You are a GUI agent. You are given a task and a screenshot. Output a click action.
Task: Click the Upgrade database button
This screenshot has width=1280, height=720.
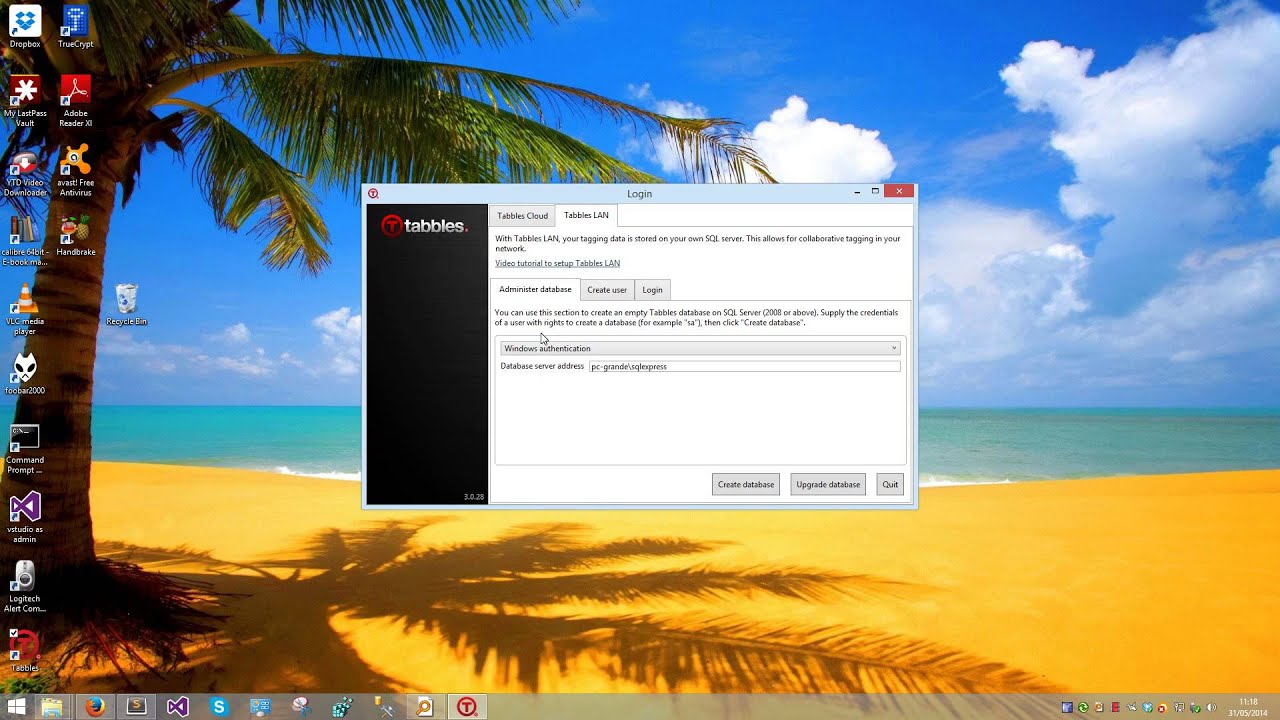pos(828,484)
